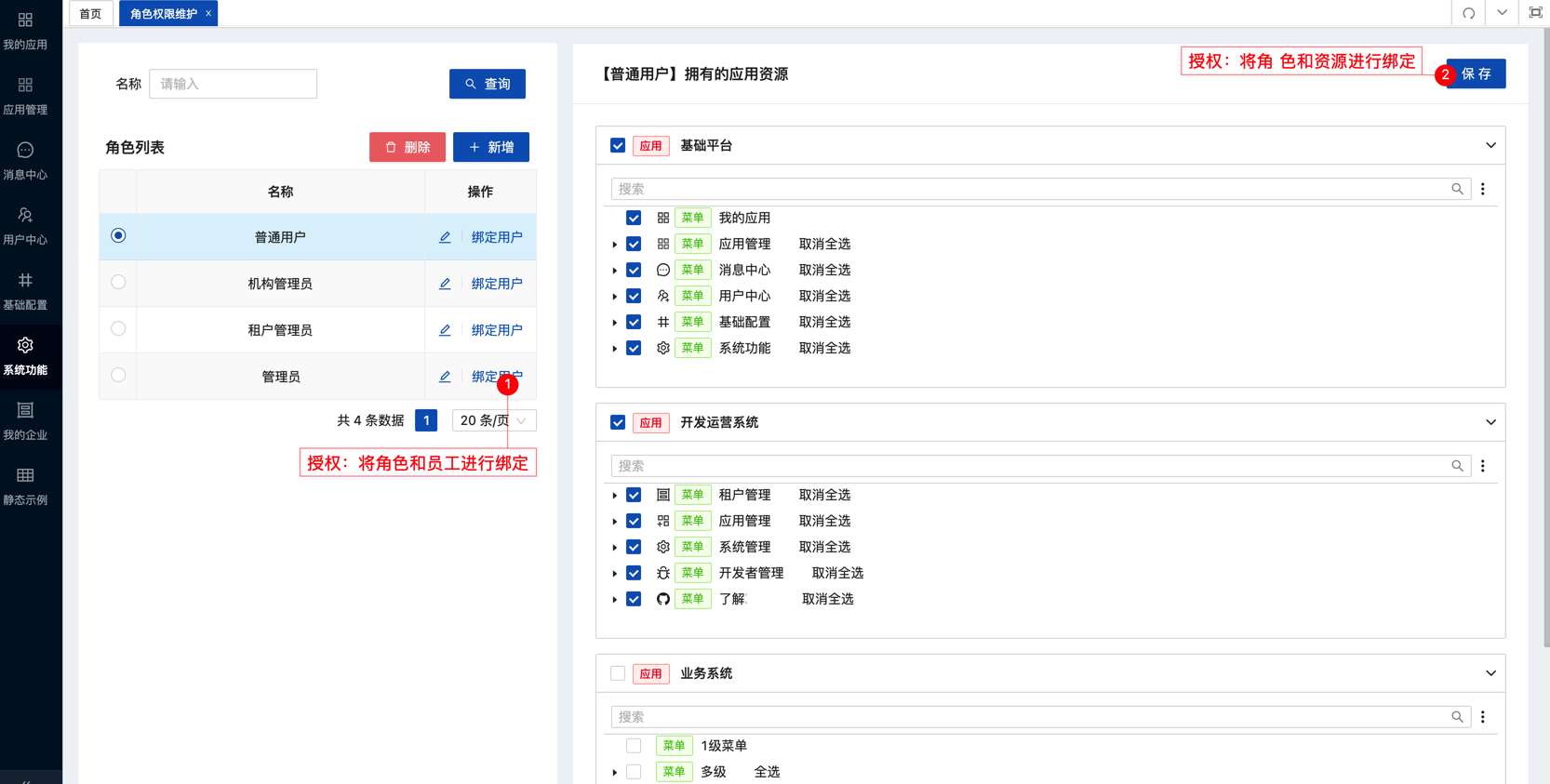Image resolution: width=1550 pixels, height=784 pixels.
Task: Open the three-dot menu for 基础平台 search
Action: 1483,189
